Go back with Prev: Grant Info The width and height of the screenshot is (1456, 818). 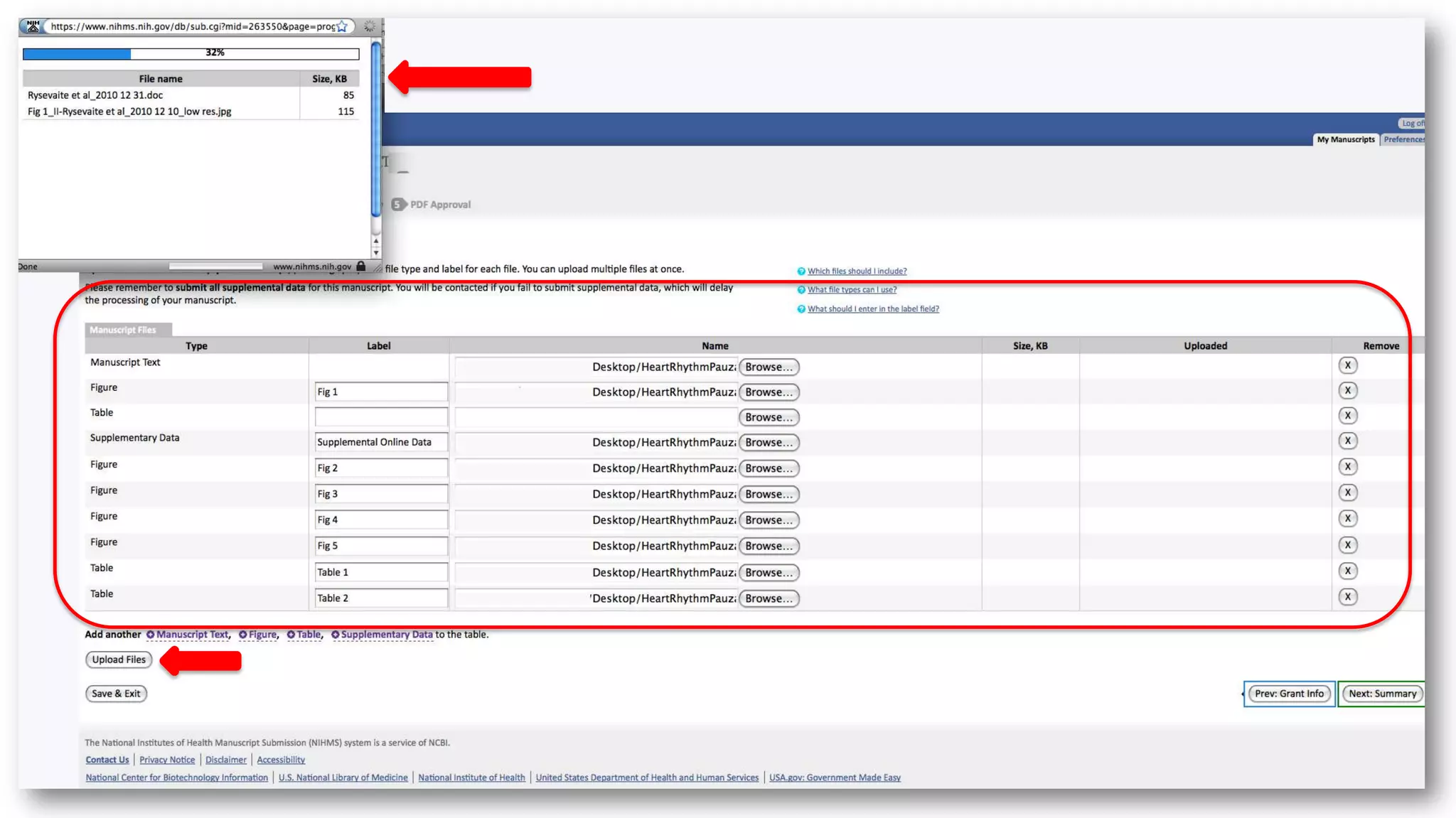click(1289, 694)
